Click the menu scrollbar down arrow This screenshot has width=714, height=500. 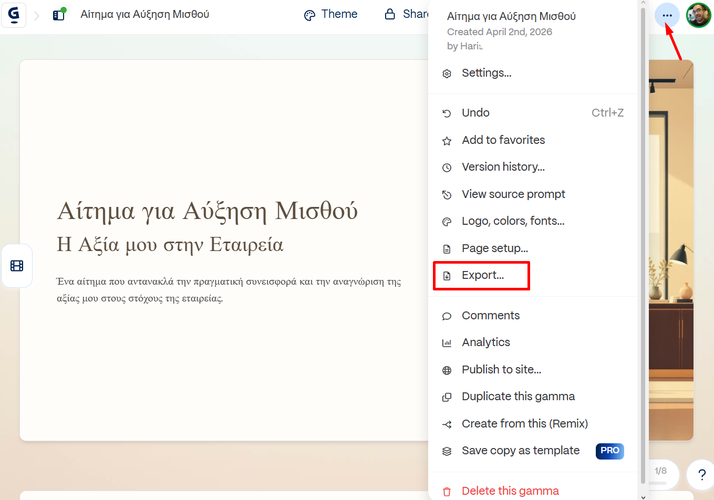(643, 497)
